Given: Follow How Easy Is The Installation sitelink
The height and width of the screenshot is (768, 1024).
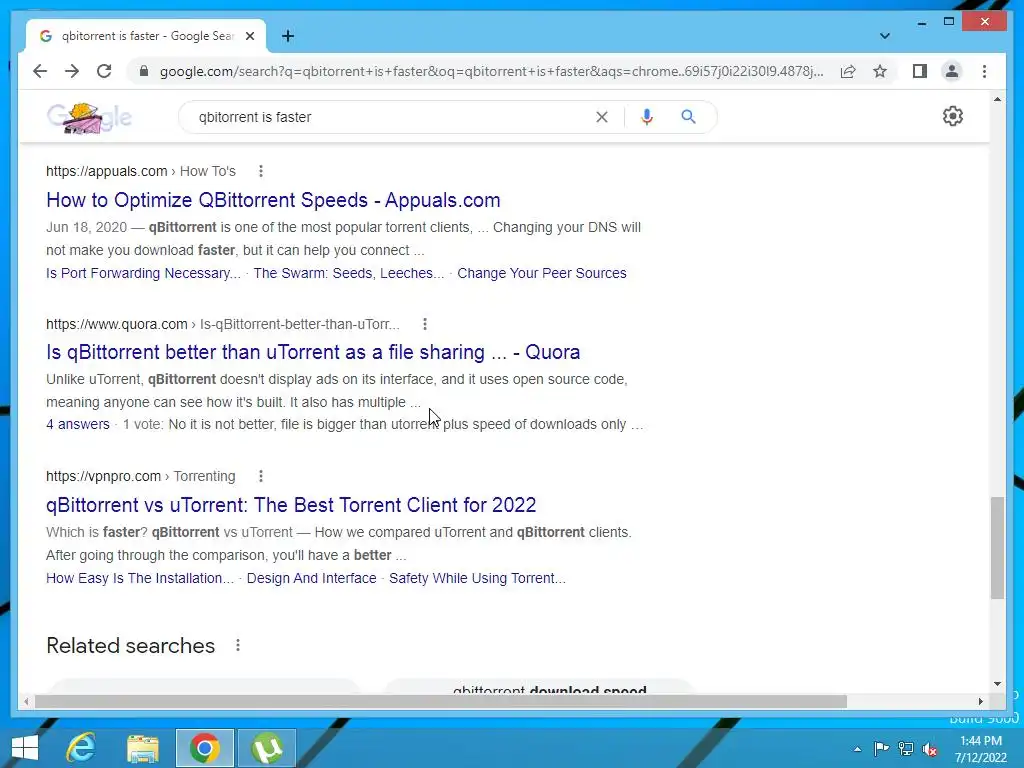Looking at the screenshot, I should (x=140, y=578).
